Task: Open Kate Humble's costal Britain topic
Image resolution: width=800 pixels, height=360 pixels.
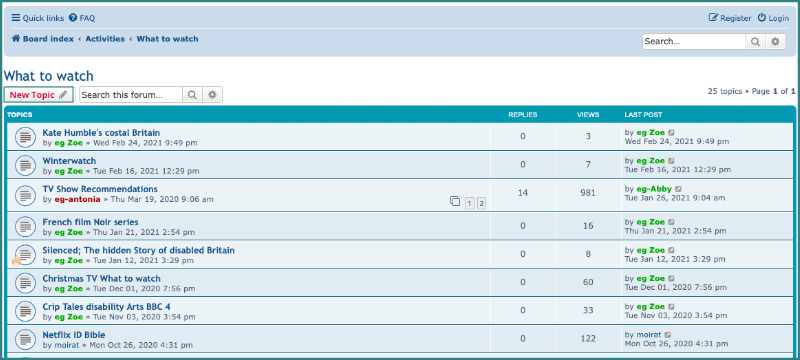Action: tap(101, 133)
